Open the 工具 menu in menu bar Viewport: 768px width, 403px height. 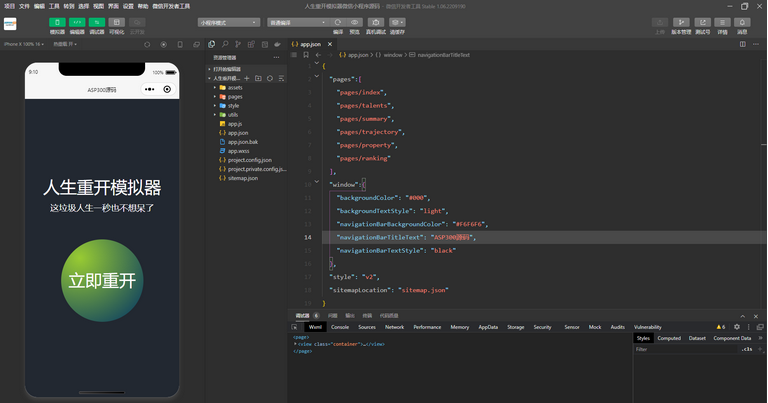point(54,6)
